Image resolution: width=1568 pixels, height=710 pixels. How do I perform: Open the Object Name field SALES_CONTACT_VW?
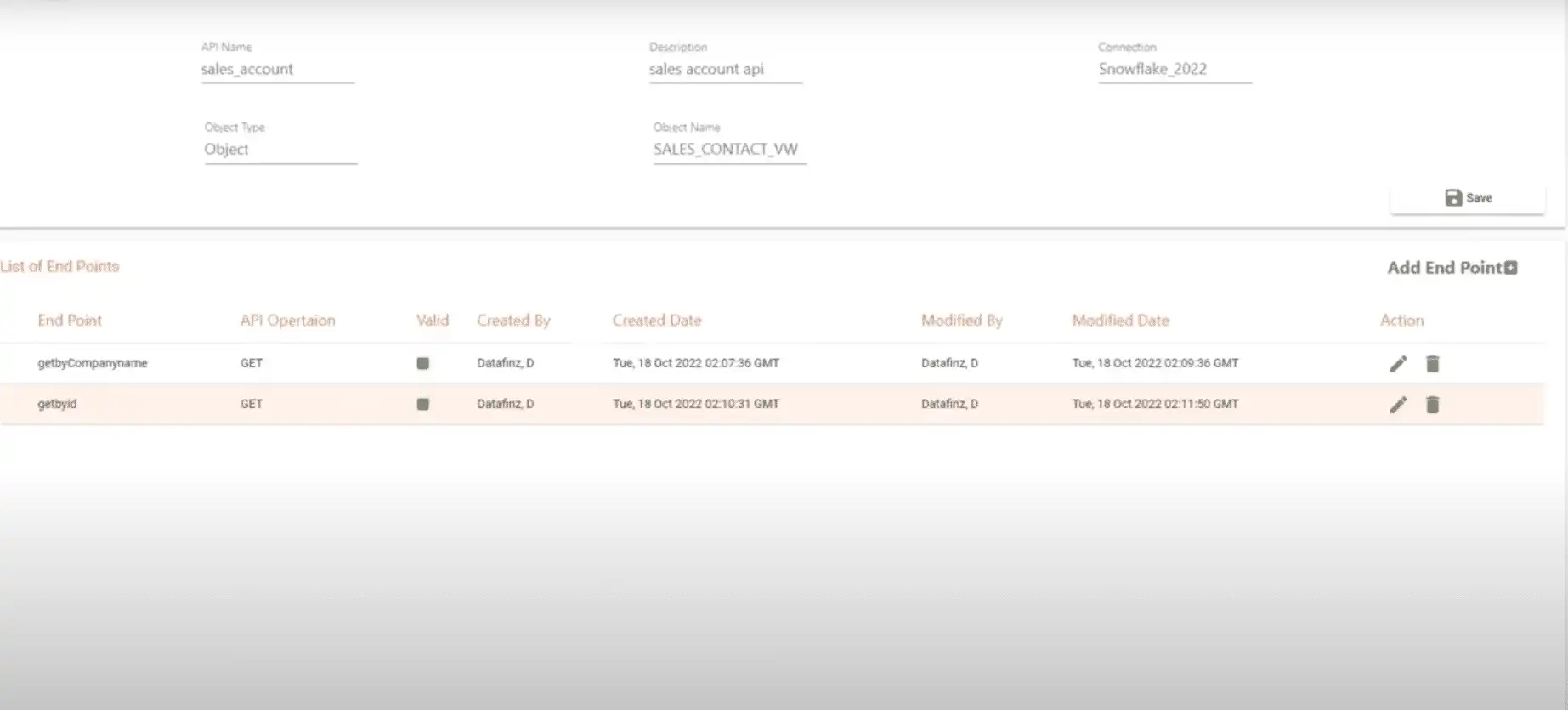coord(729,150)
